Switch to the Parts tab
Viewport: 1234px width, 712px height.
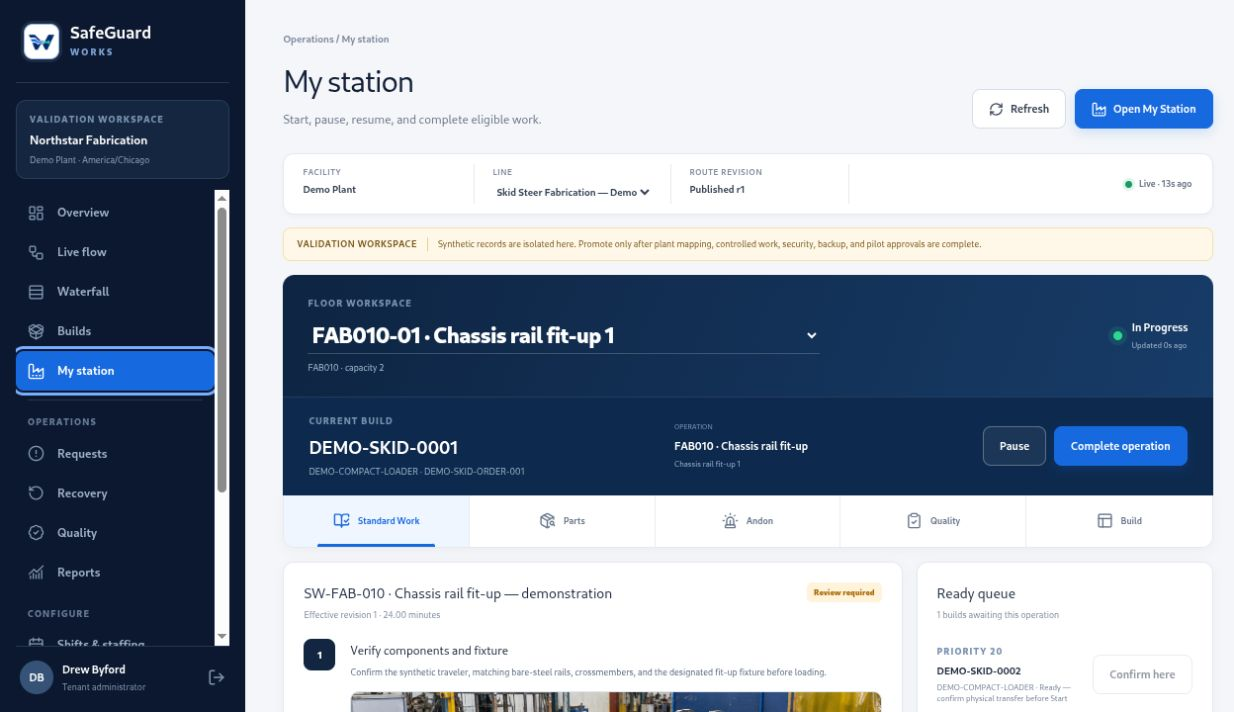click(562, 521)
